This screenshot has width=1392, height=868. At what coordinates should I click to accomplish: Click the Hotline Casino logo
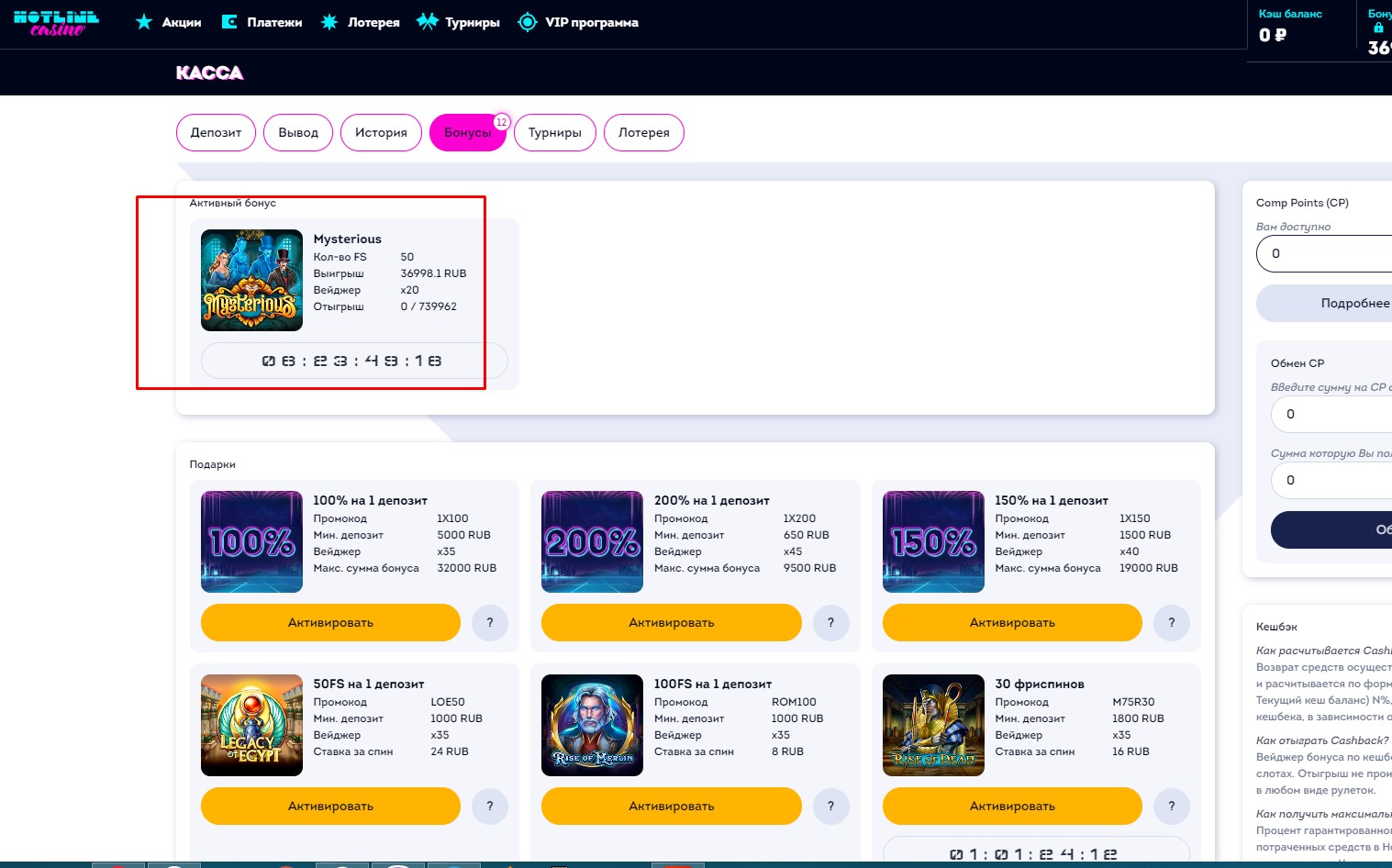coord(56,23)
